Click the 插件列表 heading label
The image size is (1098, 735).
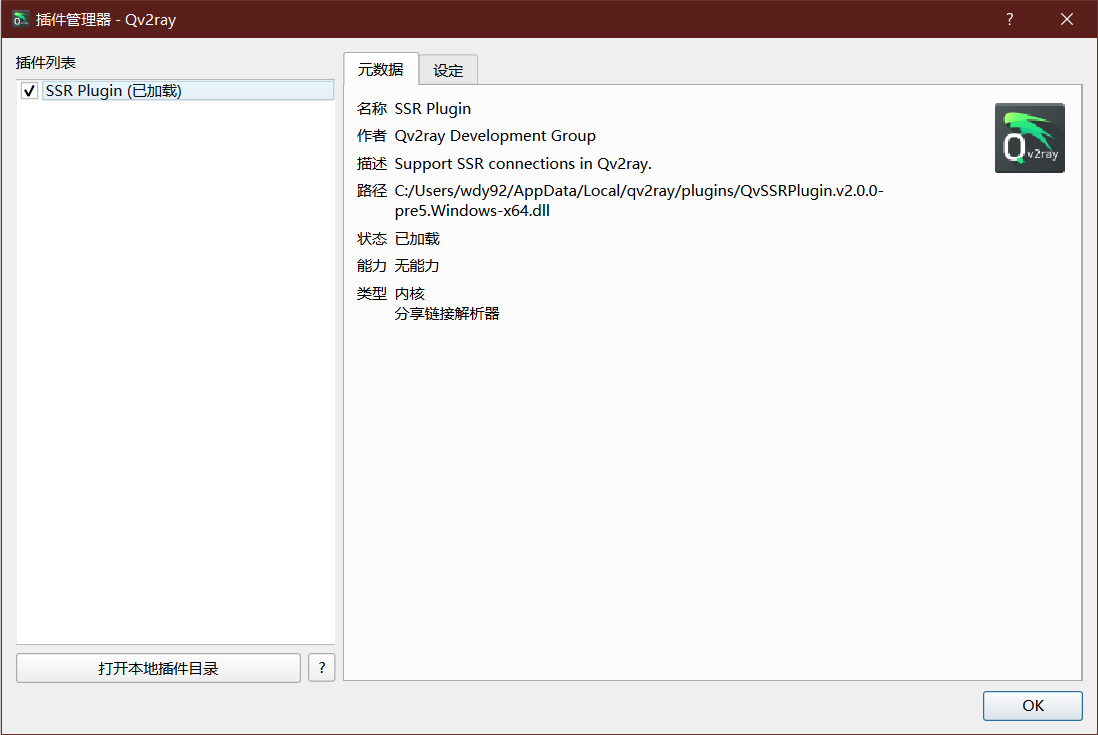(x=46, y=63)
